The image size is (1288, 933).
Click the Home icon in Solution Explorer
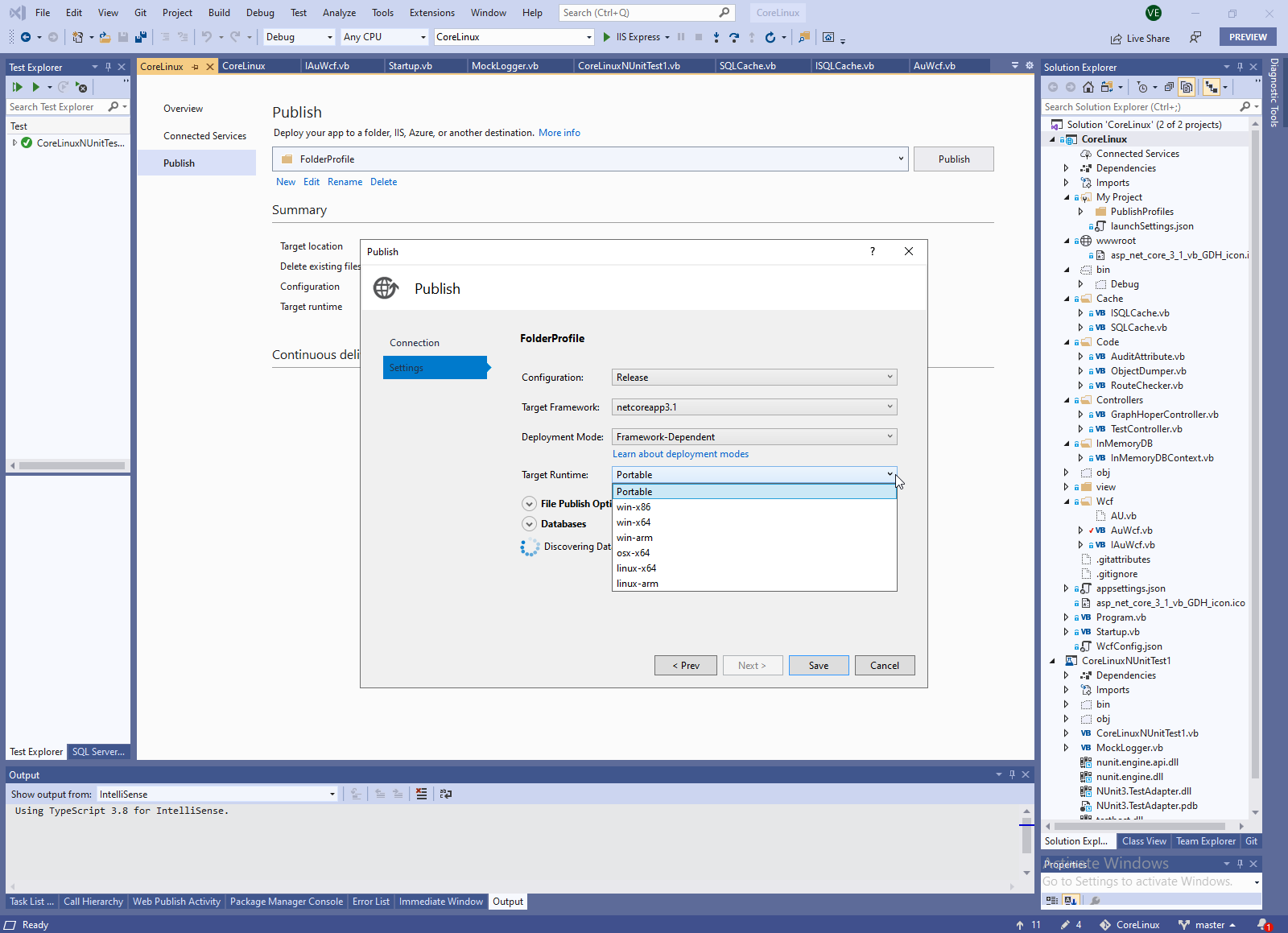click(1088, 87)
